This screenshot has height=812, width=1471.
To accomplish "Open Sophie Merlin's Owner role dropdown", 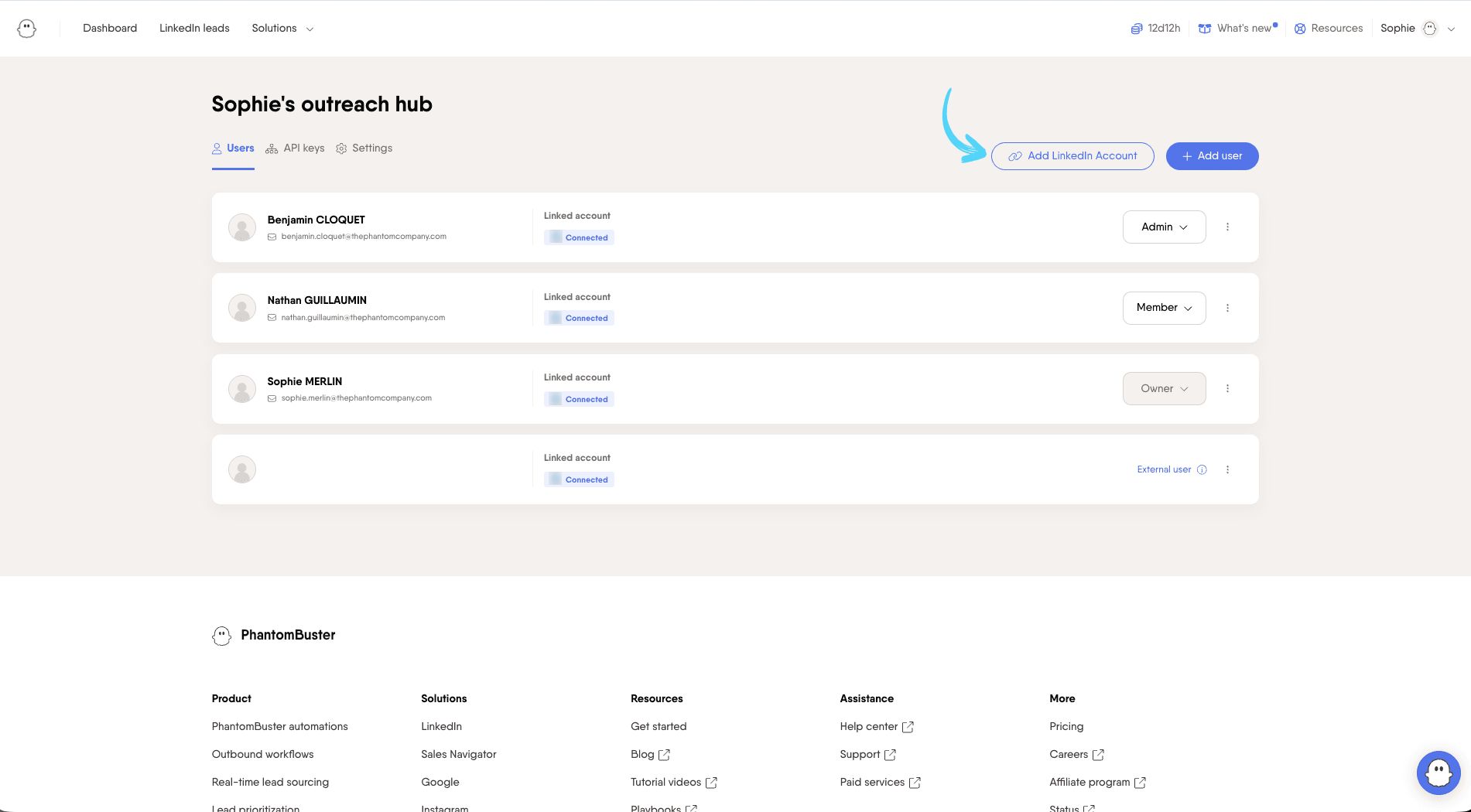I will coord(1164,388).
